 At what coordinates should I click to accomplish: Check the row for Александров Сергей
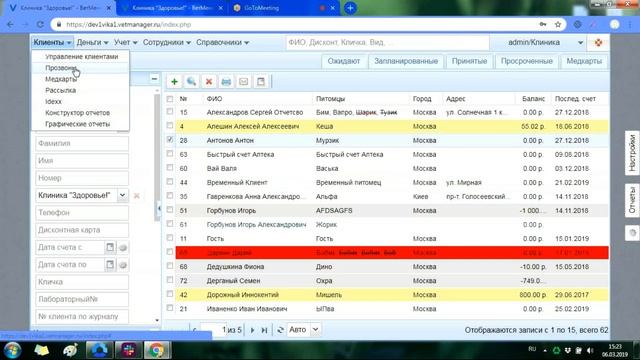point(170,112)
